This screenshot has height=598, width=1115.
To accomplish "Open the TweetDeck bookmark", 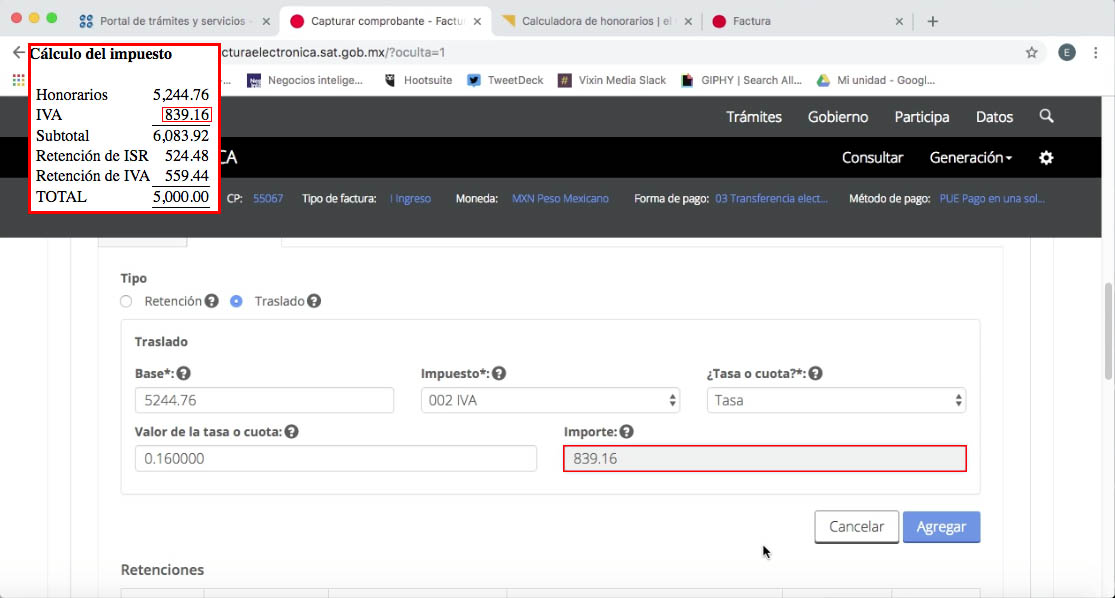I will click(x=505, y=80).
